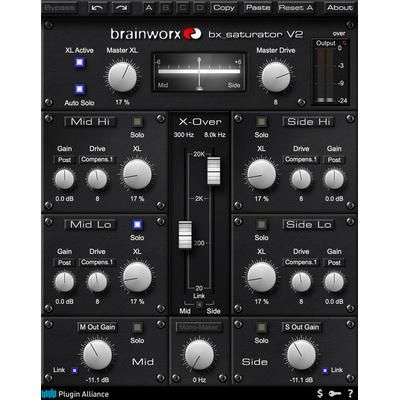Open Side Hi Drive Compens.1 dropdown
The width and height of the screenshot is (400, 400).
(301, 160)
